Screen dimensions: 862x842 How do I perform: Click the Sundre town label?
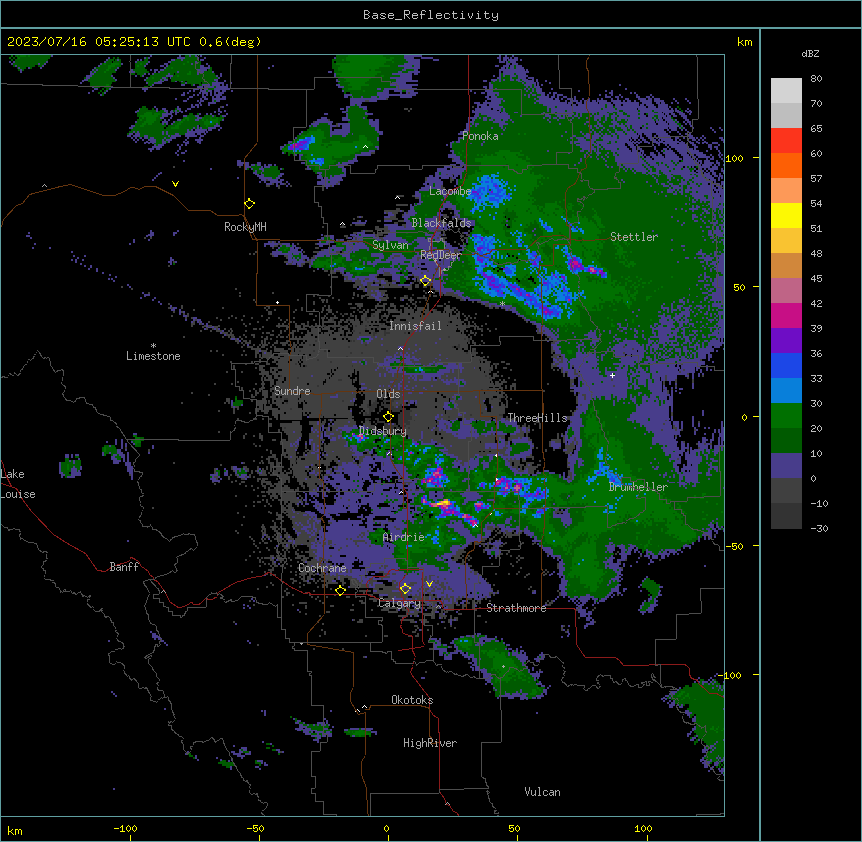(292, 391)
